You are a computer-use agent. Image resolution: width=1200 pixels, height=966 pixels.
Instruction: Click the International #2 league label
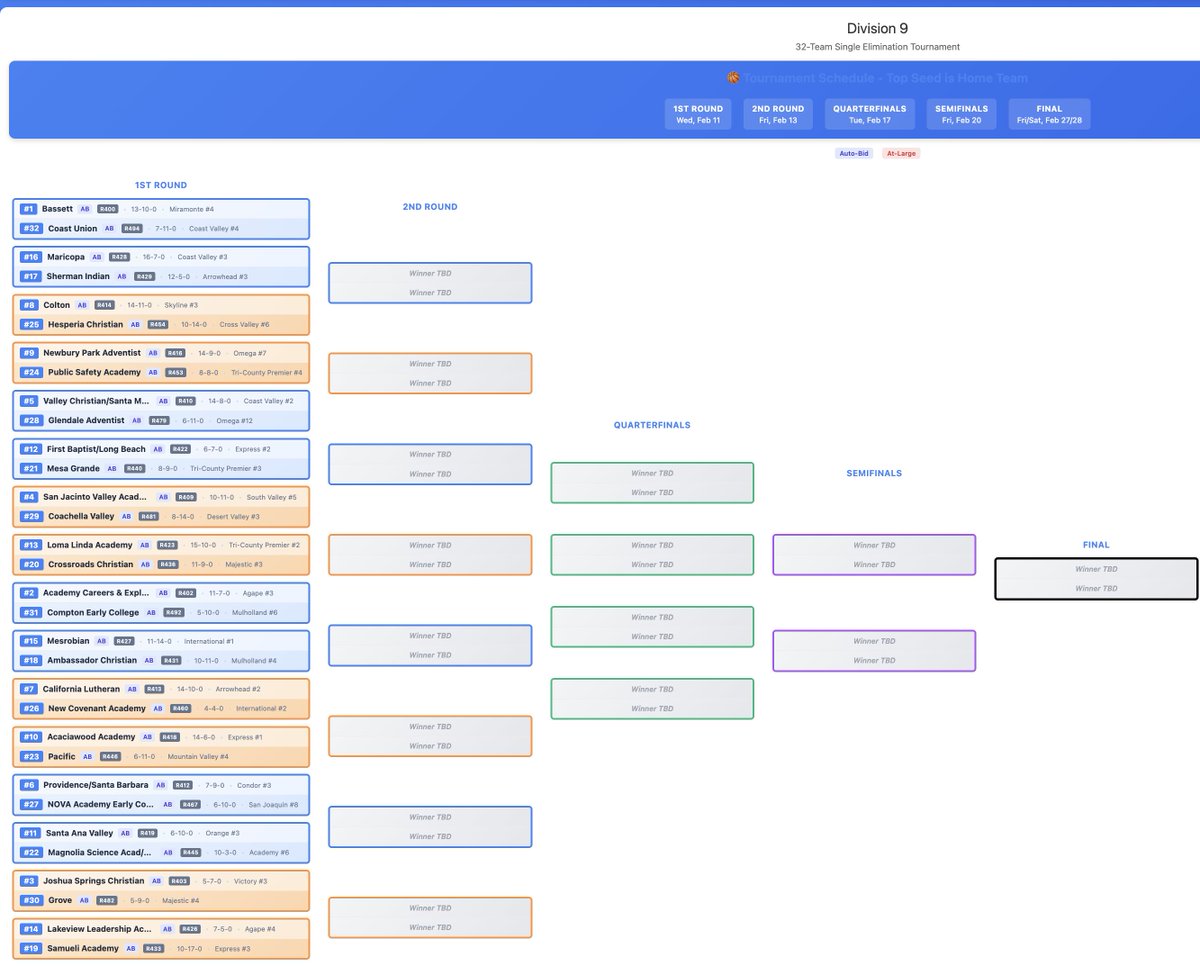261,708
